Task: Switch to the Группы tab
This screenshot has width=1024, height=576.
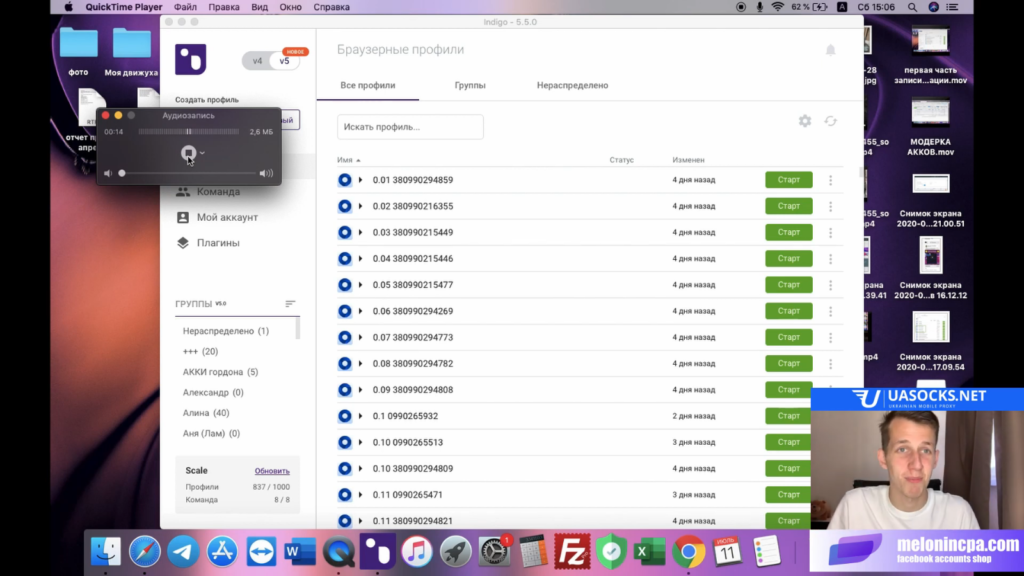Action: coord(470,85)
